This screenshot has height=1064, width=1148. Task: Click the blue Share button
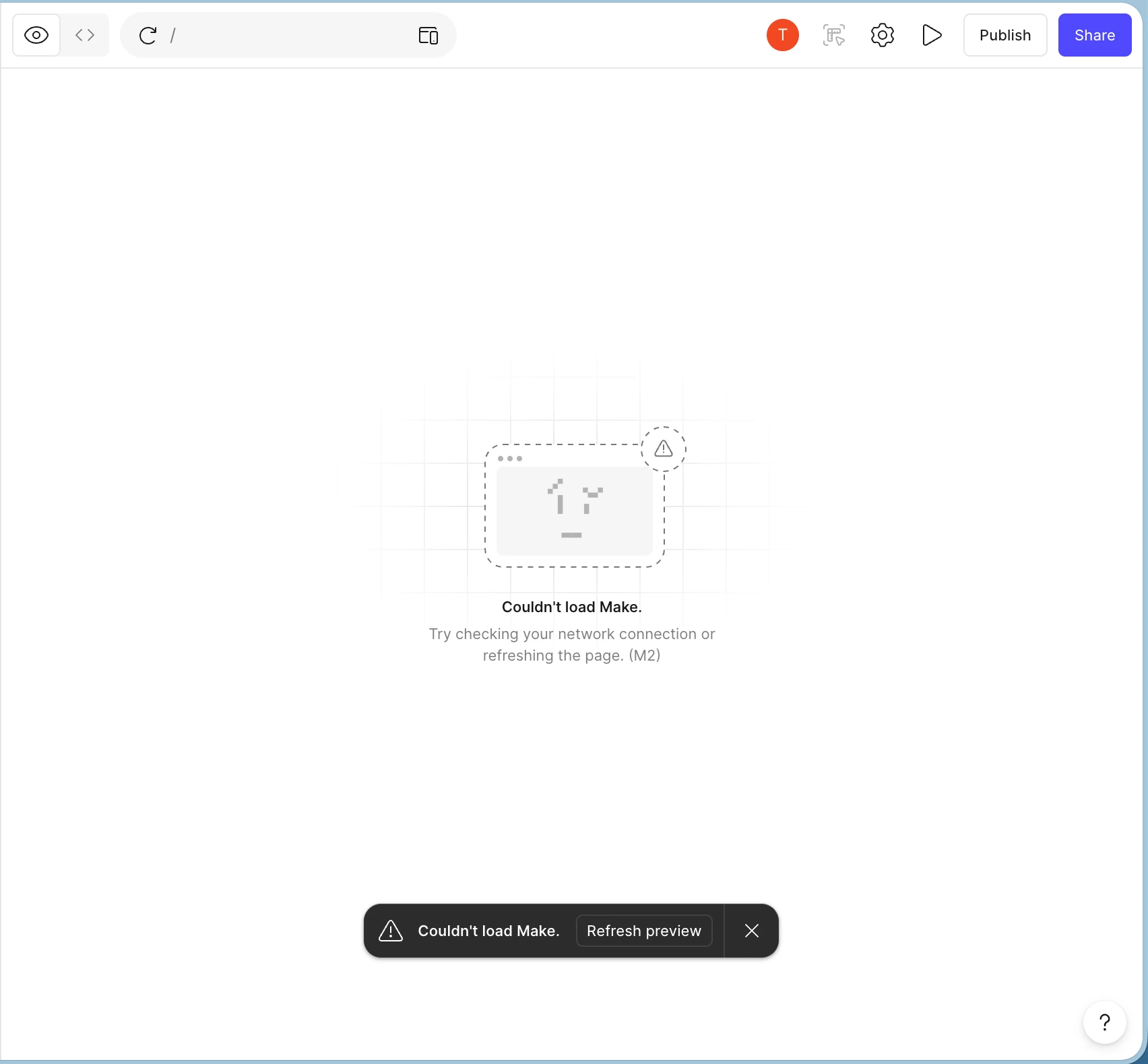pos(1095,35)
